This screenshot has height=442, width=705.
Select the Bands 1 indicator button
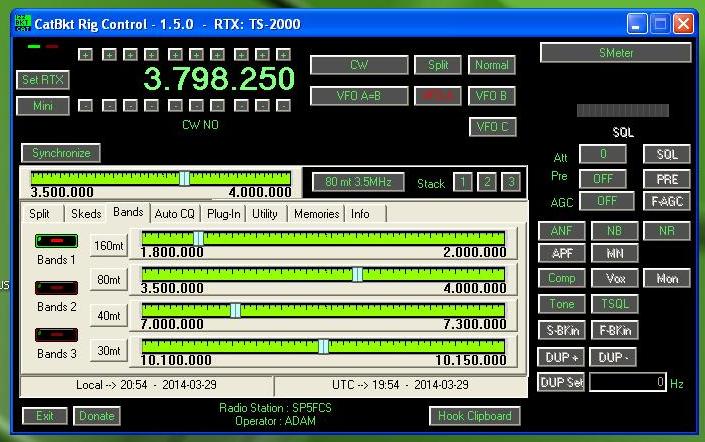(x=56, y=241)
